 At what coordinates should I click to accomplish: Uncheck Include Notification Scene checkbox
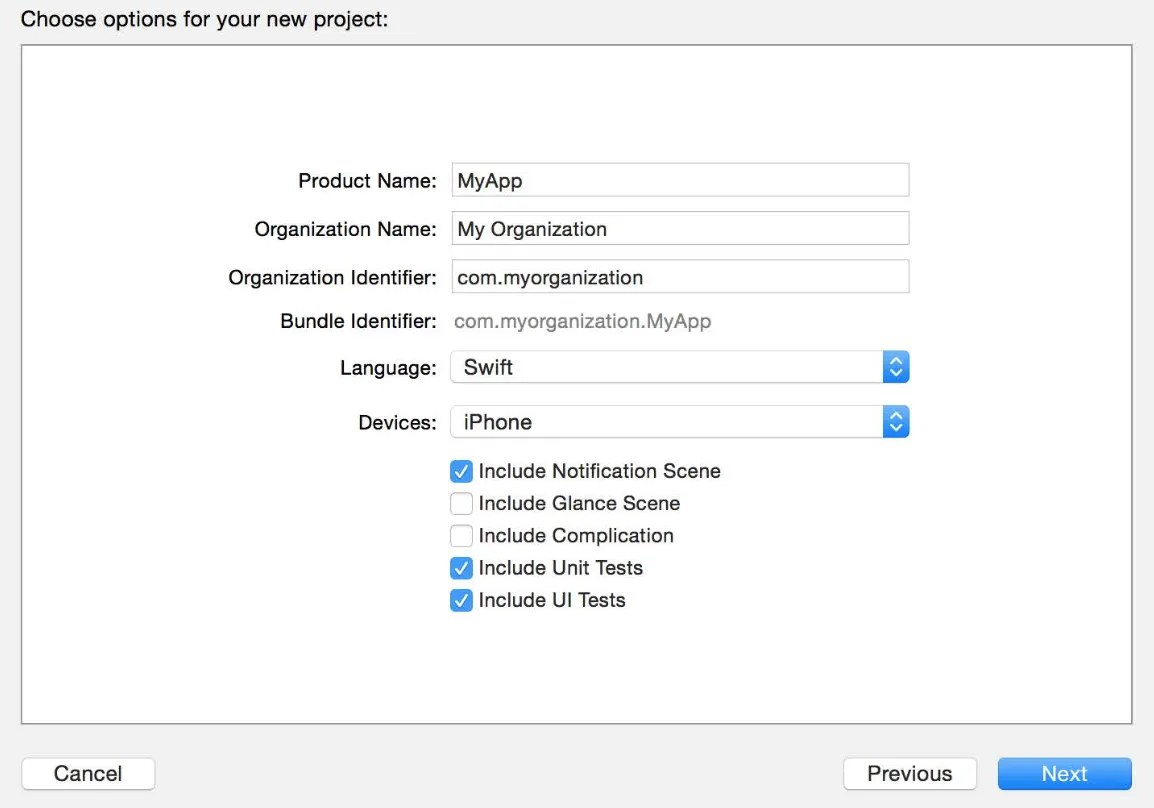click(461, 471)
